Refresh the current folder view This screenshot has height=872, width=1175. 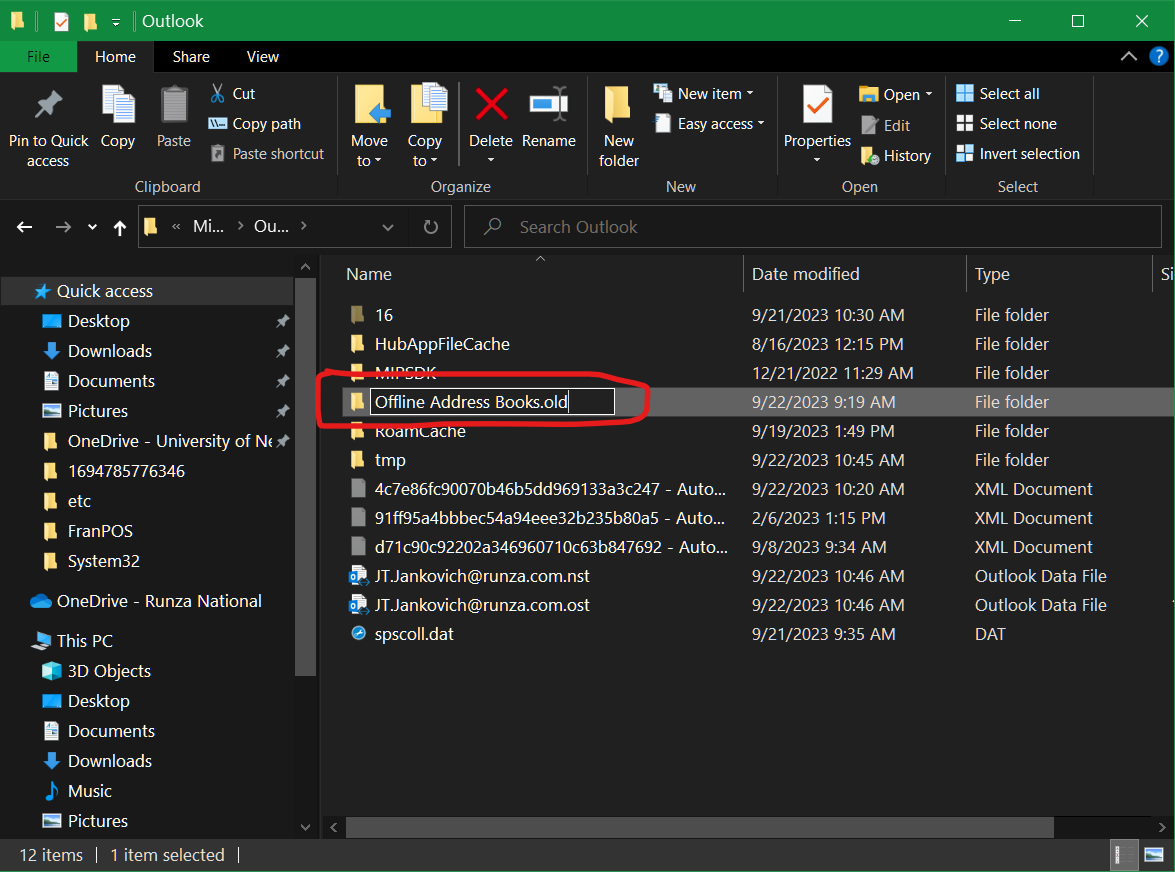[431, 227]
